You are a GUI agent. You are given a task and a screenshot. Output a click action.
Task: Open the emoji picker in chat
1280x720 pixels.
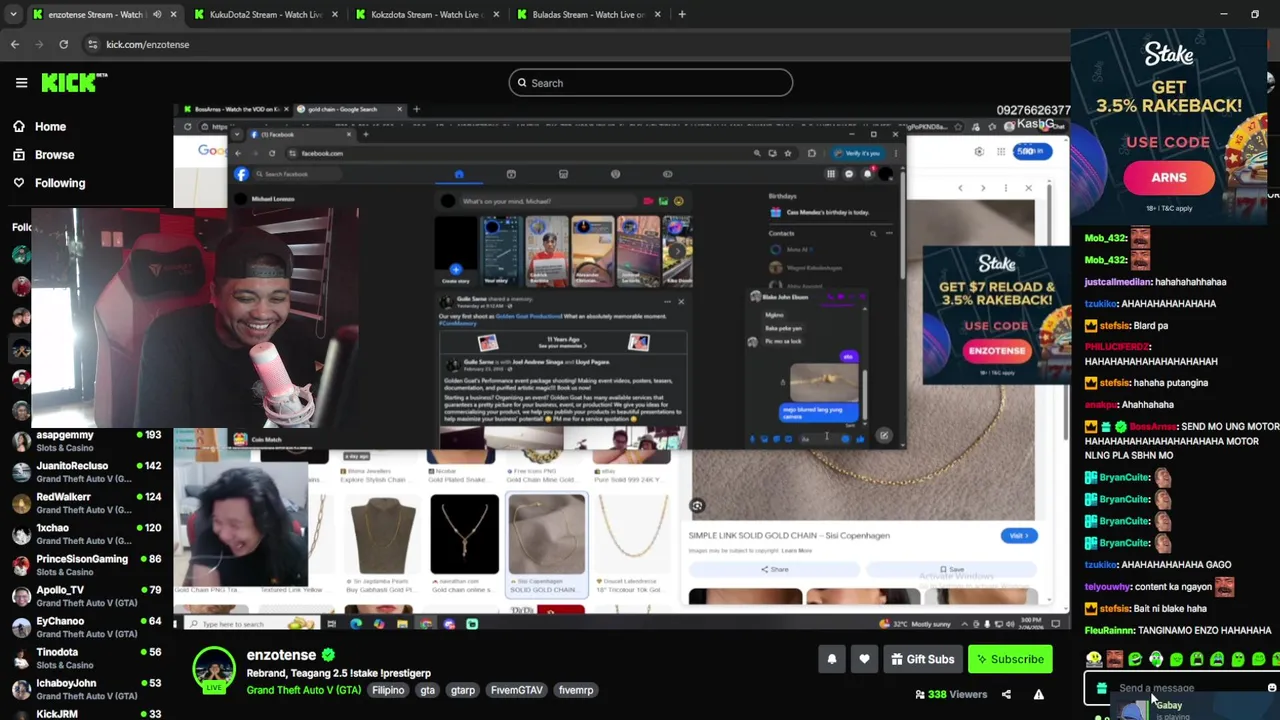point(1272,688)
